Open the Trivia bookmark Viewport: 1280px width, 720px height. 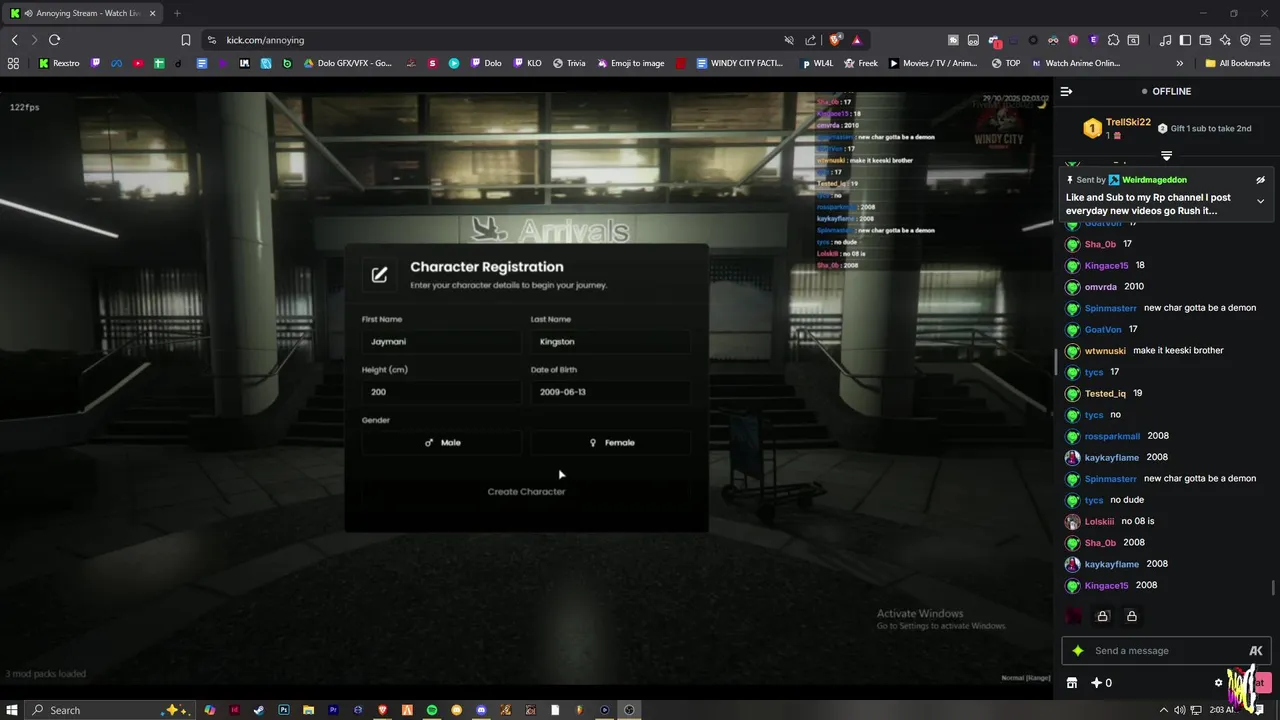click(569, 63)
